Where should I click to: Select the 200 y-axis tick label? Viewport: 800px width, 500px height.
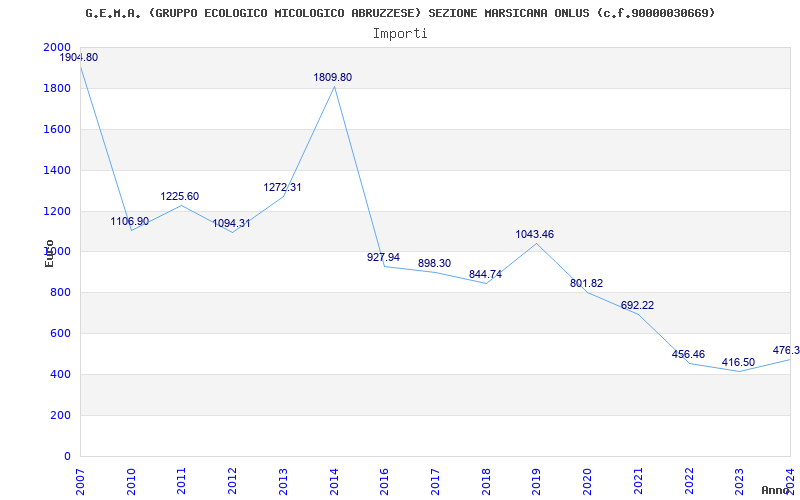point(60,415)
